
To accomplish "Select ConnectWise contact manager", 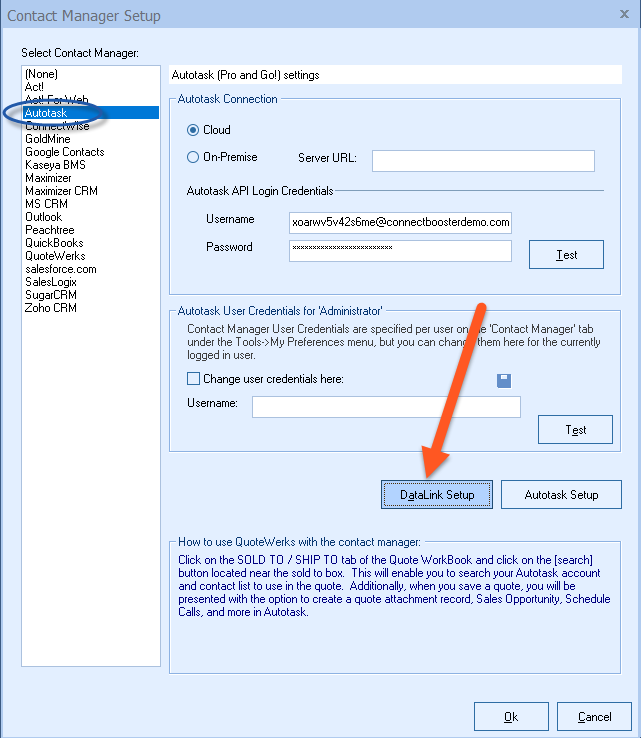I will [91, 126].
